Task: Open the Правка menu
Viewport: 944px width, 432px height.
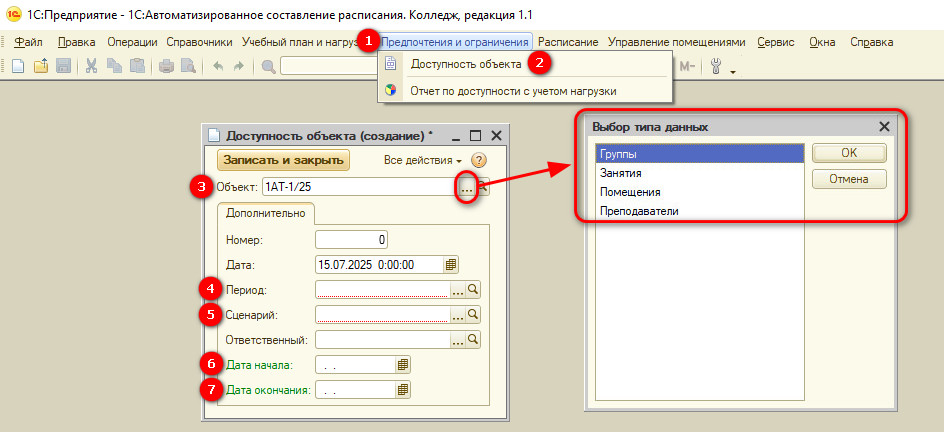Action: tap(77, 42)
